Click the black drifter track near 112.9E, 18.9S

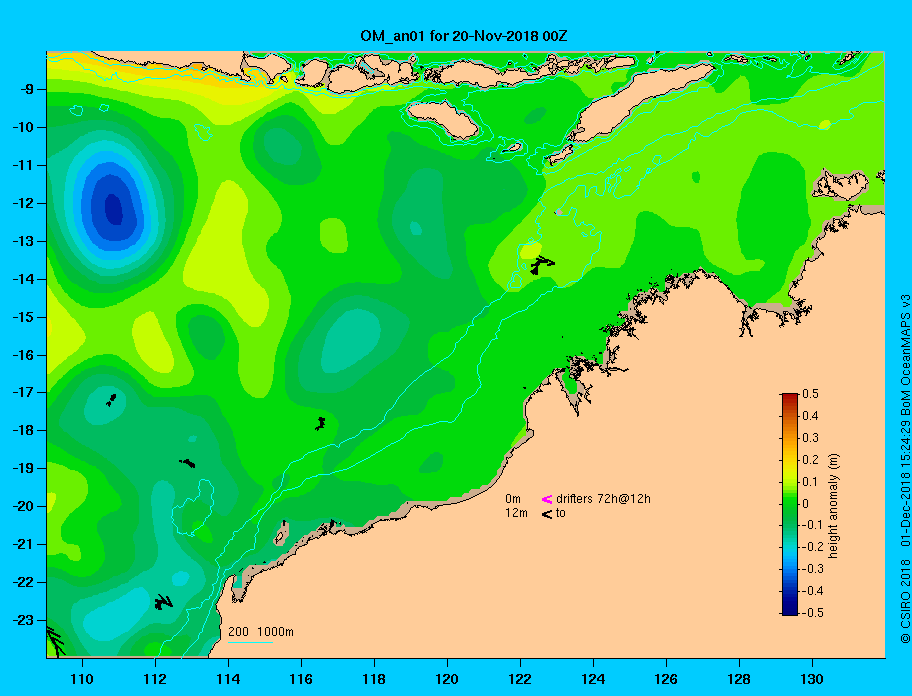pyautogui.click(x=187, y=463)
